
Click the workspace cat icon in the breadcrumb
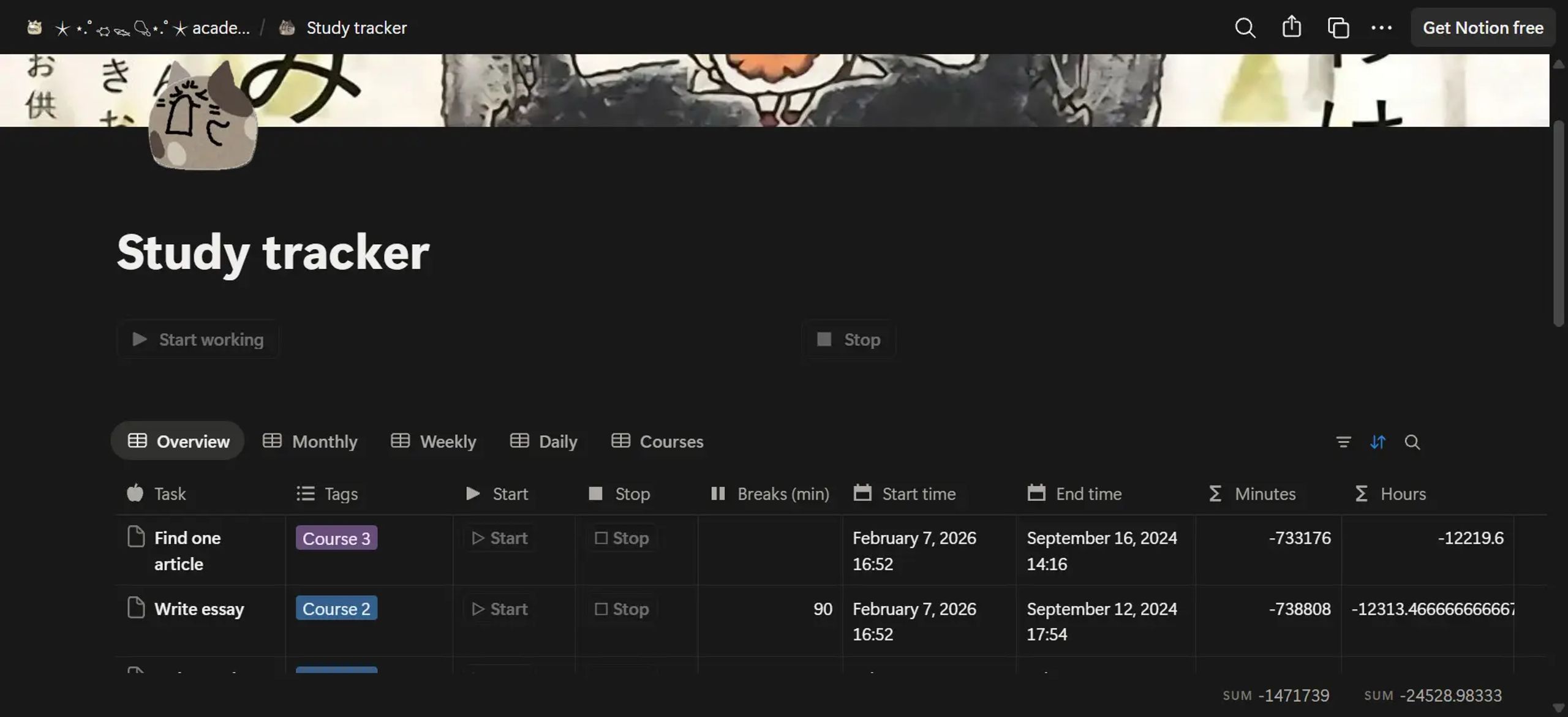tap(34, 28)
